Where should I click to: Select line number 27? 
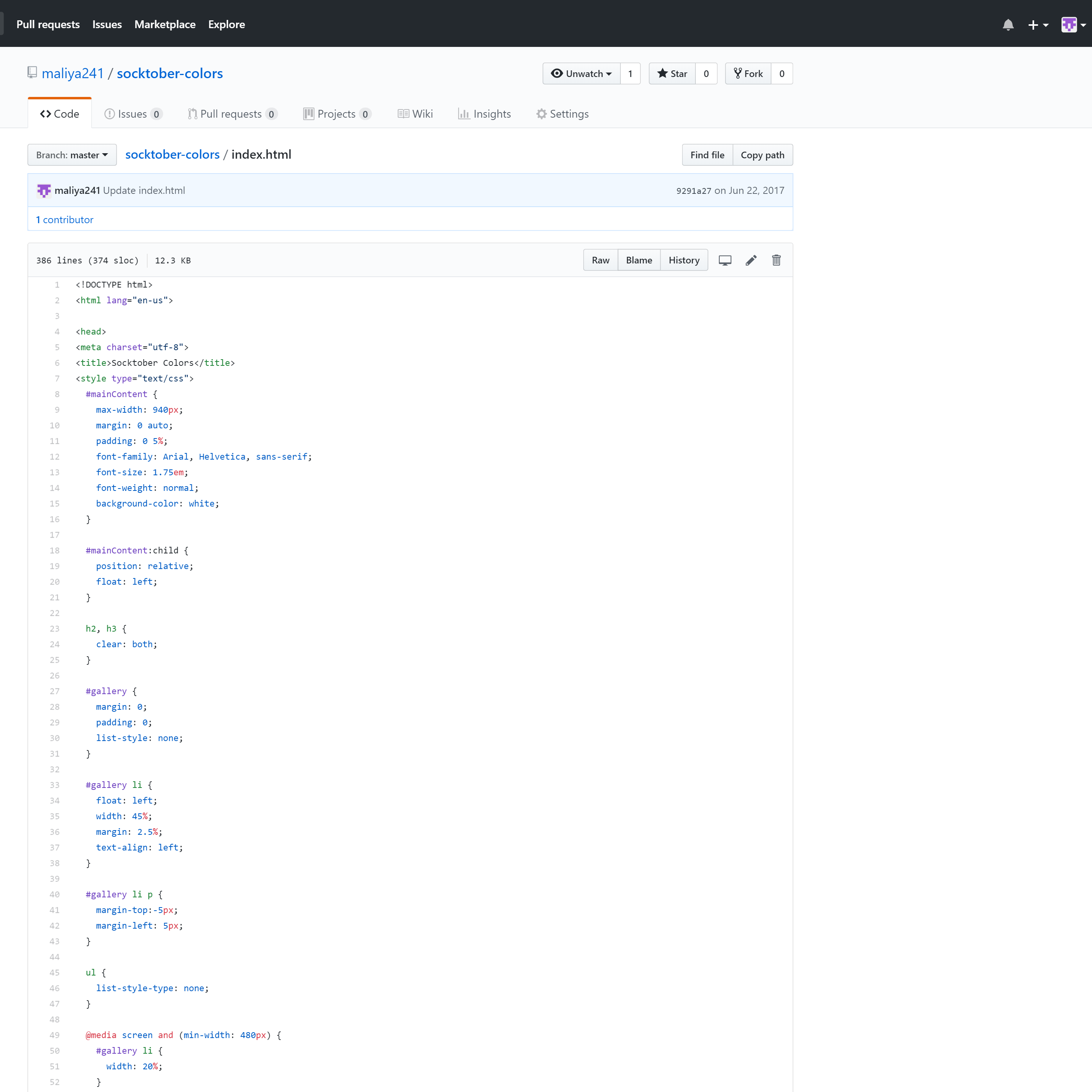[54, 691]
